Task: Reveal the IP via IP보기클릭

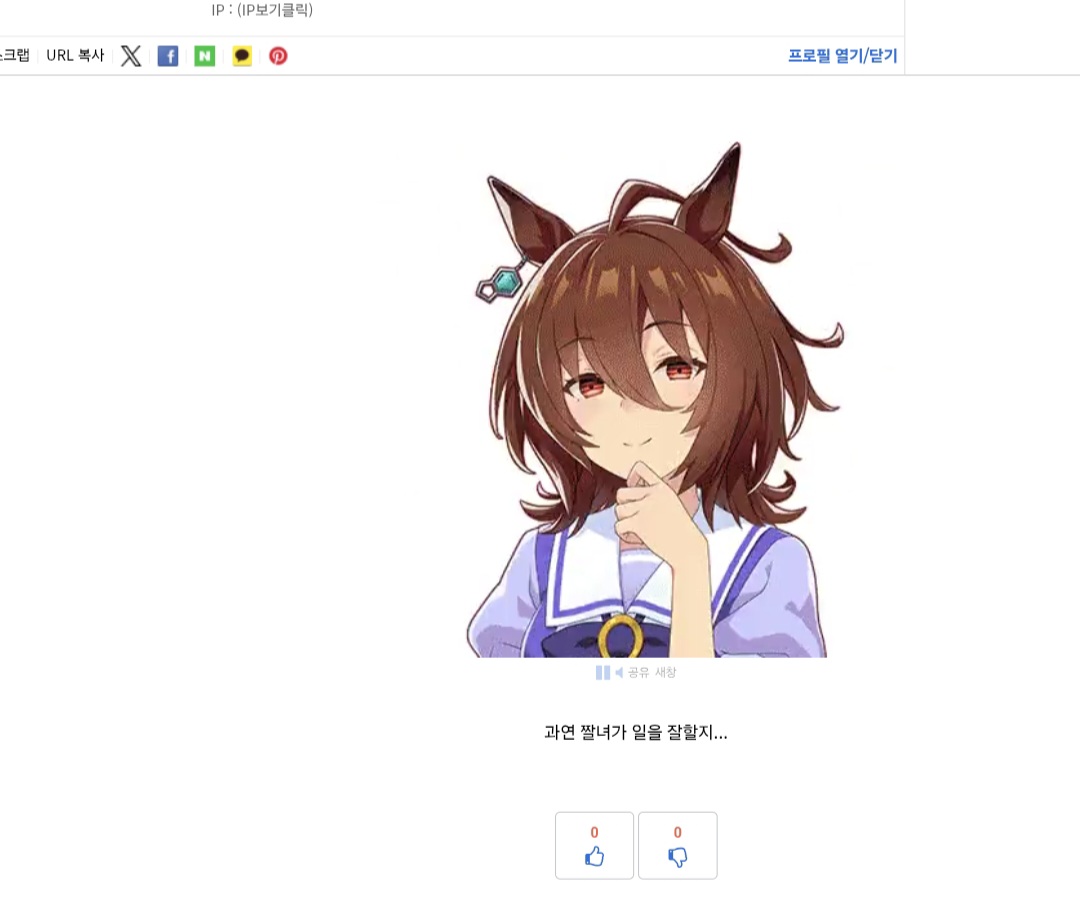Action: coord(275,10)
